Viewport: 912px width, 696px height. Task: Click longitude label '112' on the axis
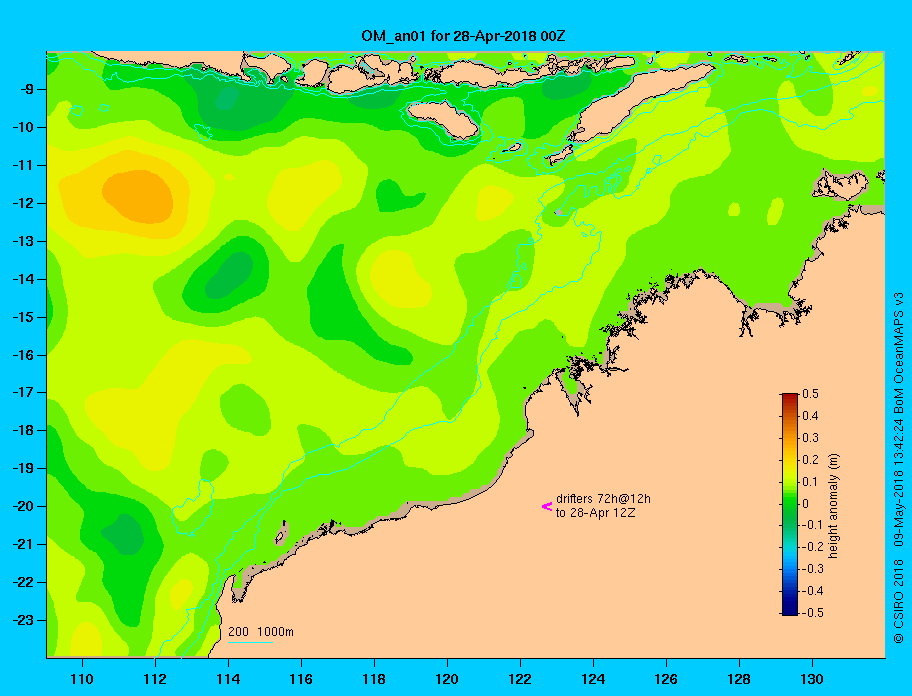155,679
